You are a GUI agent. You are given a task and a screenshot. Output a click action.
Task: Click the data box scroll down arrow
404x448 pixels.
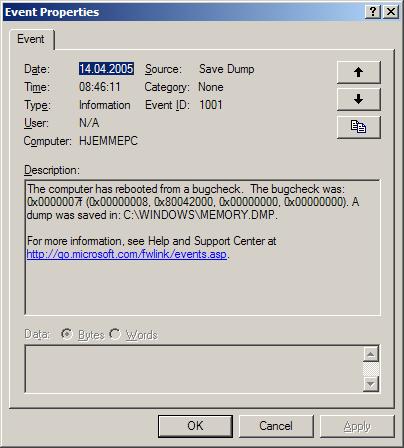[371, 384]
